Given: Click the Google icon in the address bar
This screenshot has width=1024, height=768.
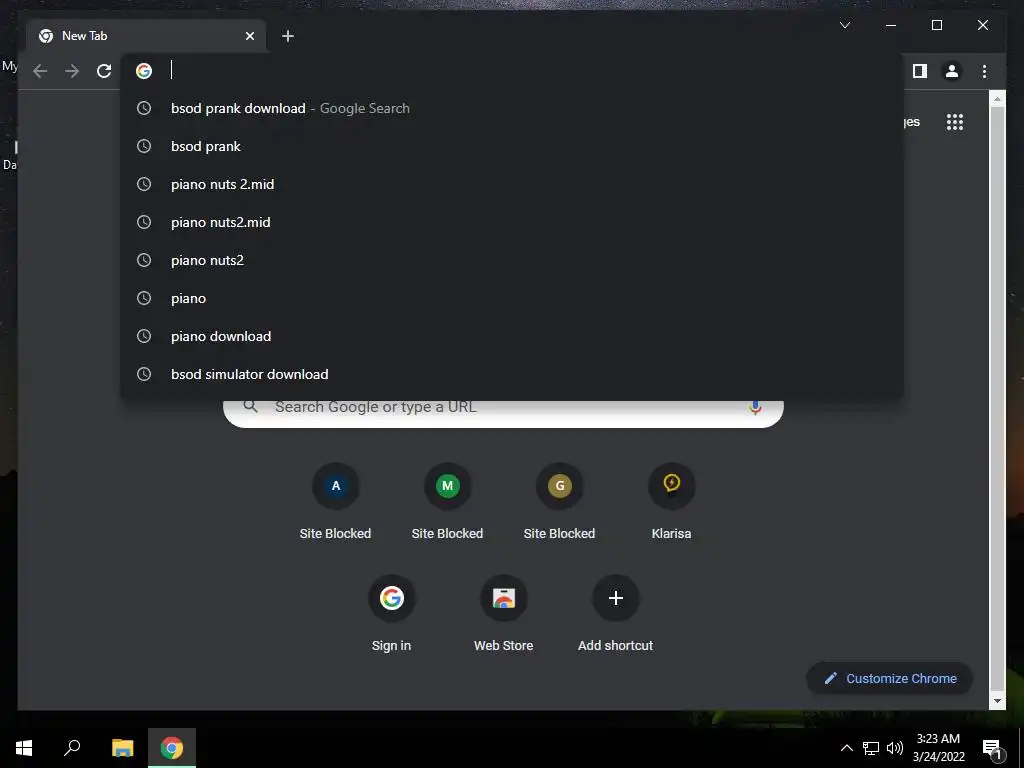Looking at the screenshot, I should (x=144, y=71).
